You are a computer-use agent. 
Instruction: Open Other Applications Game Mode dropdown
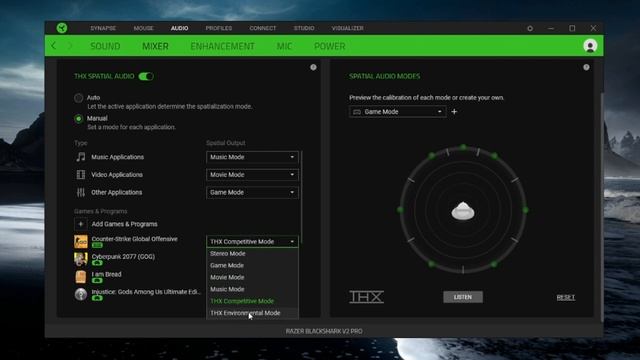[252, 192]
